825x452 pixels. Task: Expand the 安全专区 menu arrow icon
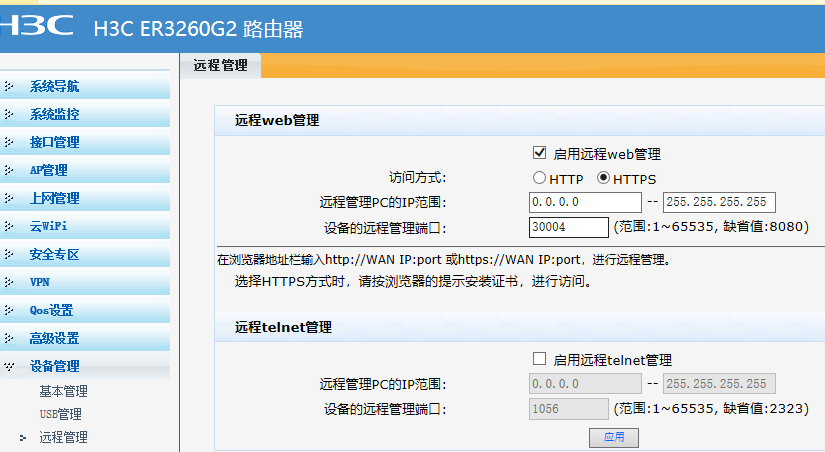pos(9,254)
